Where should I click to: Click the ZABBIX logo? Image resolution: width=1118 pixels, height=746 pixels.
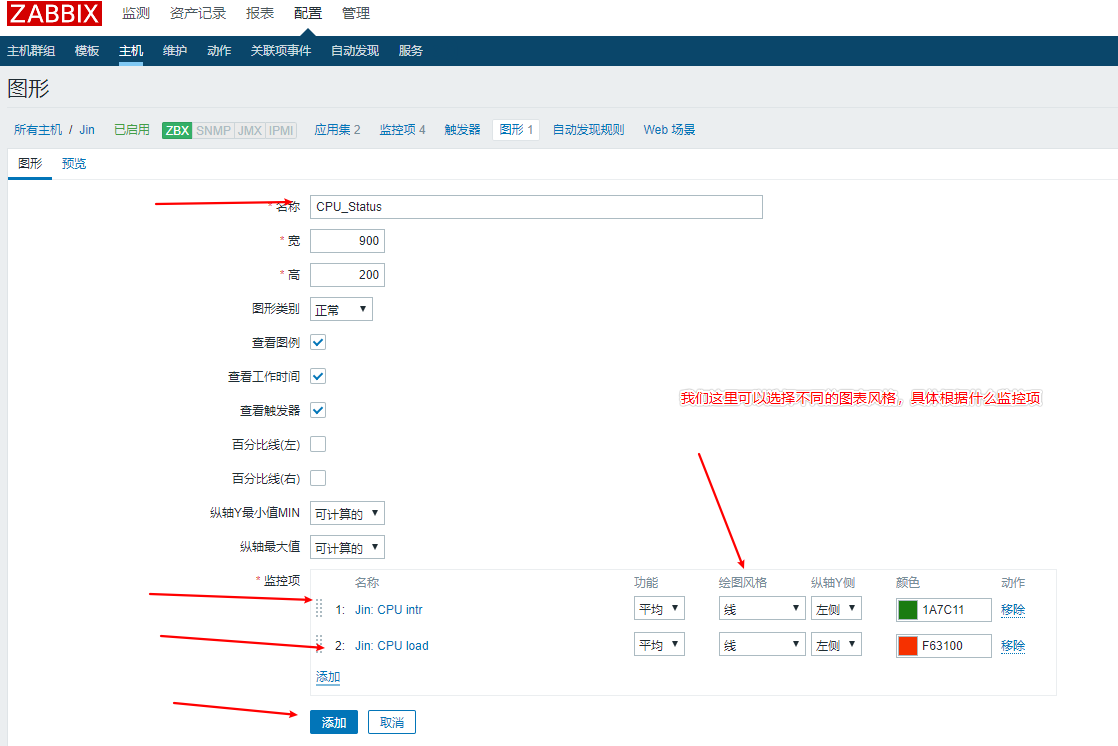[x=55, y=14]
